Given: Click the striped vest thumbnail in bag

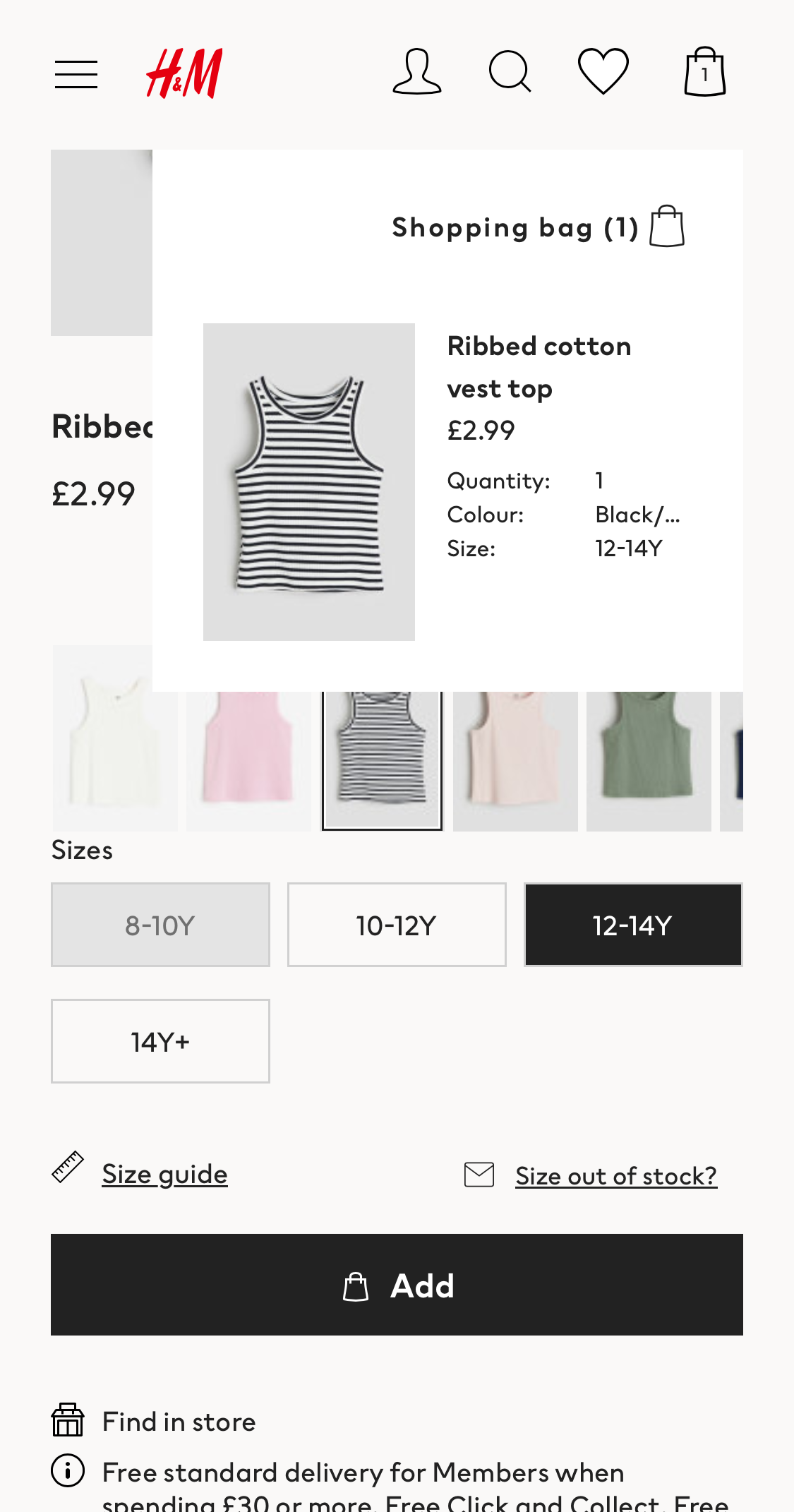Looking at the screenshot, I should coord(309,482).
